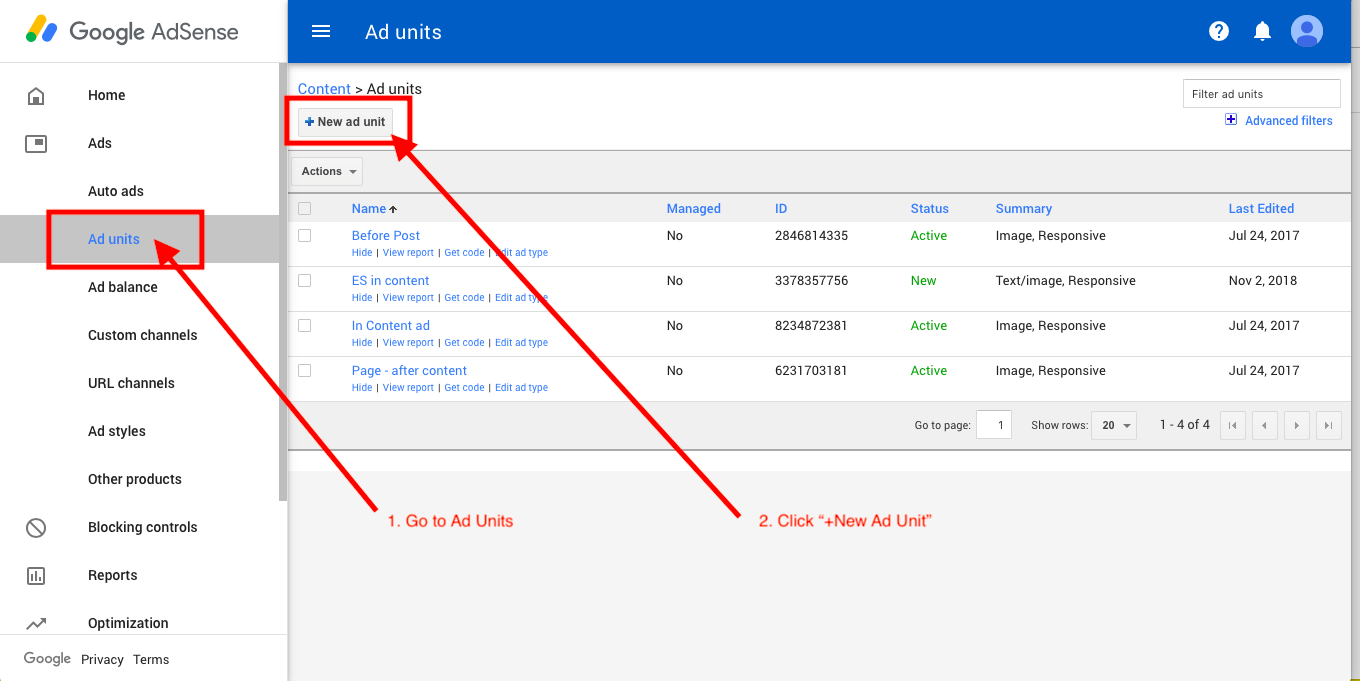Click the sidebar vertical scrollbar
This screenshot has width=1360, height=681.
(283, 282)
